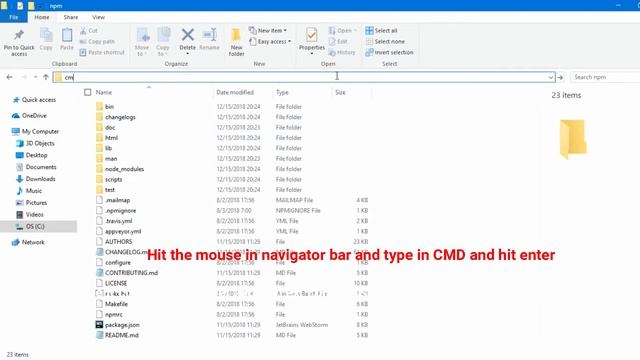Open 3D Objects in the sidebar

35,143
